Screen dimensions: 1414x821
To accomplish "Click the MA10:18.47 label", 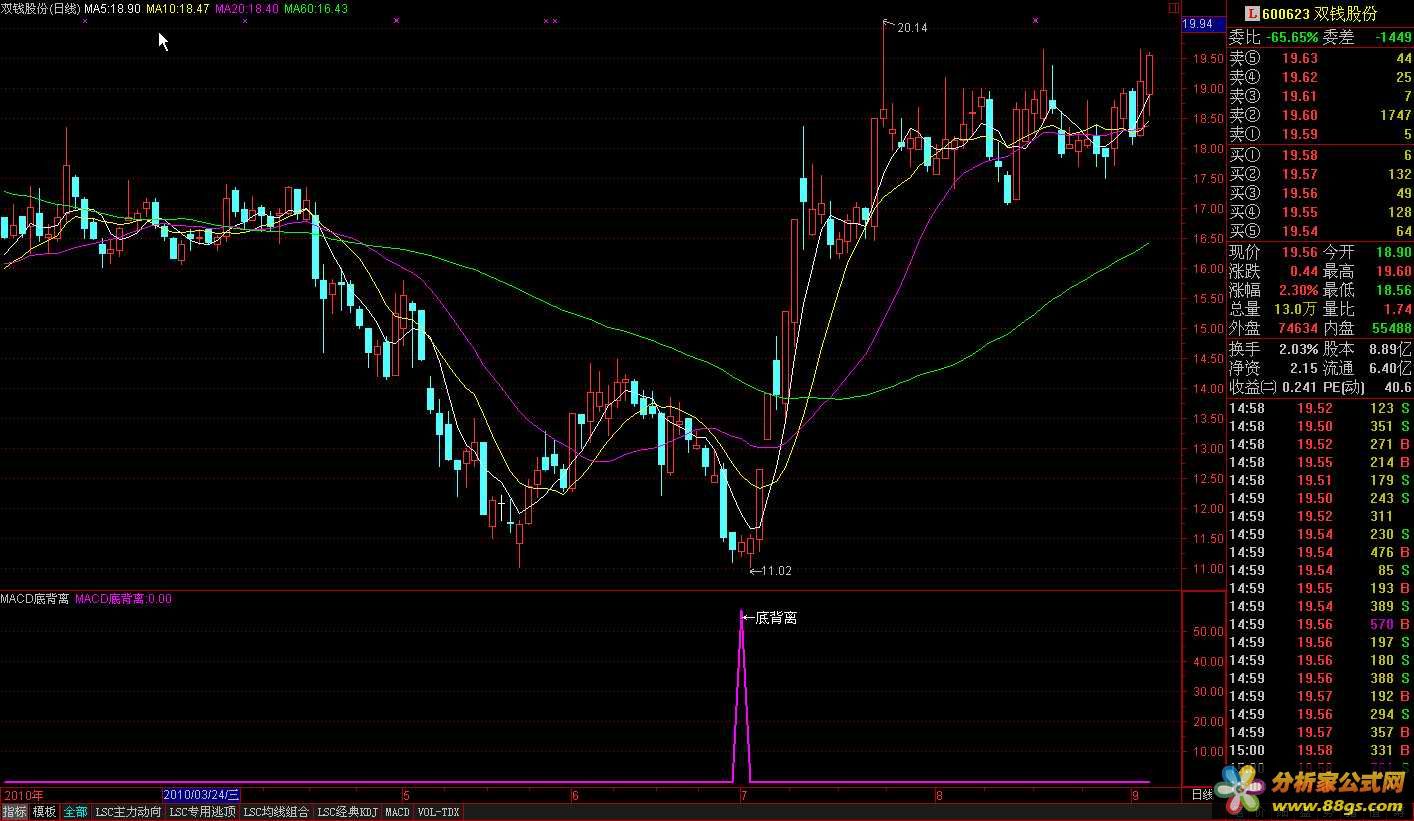I will click(177, 8).
